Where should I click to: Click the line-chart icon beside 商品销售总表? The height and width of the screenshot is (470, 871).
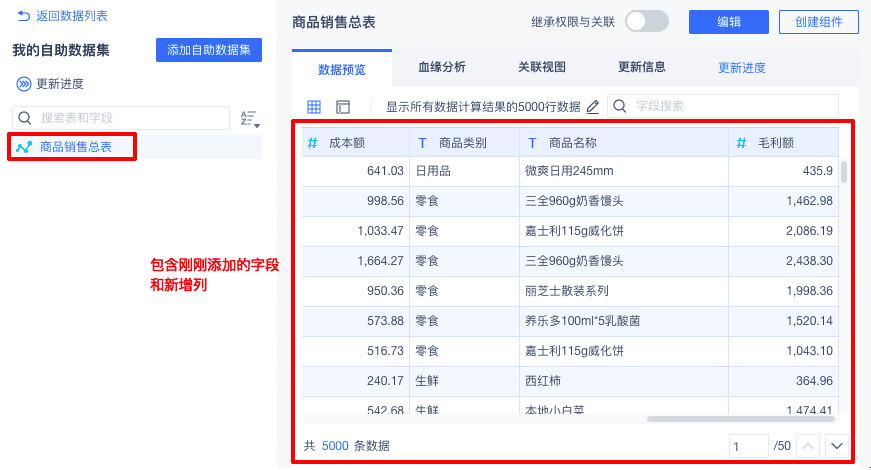click(24, 147)
